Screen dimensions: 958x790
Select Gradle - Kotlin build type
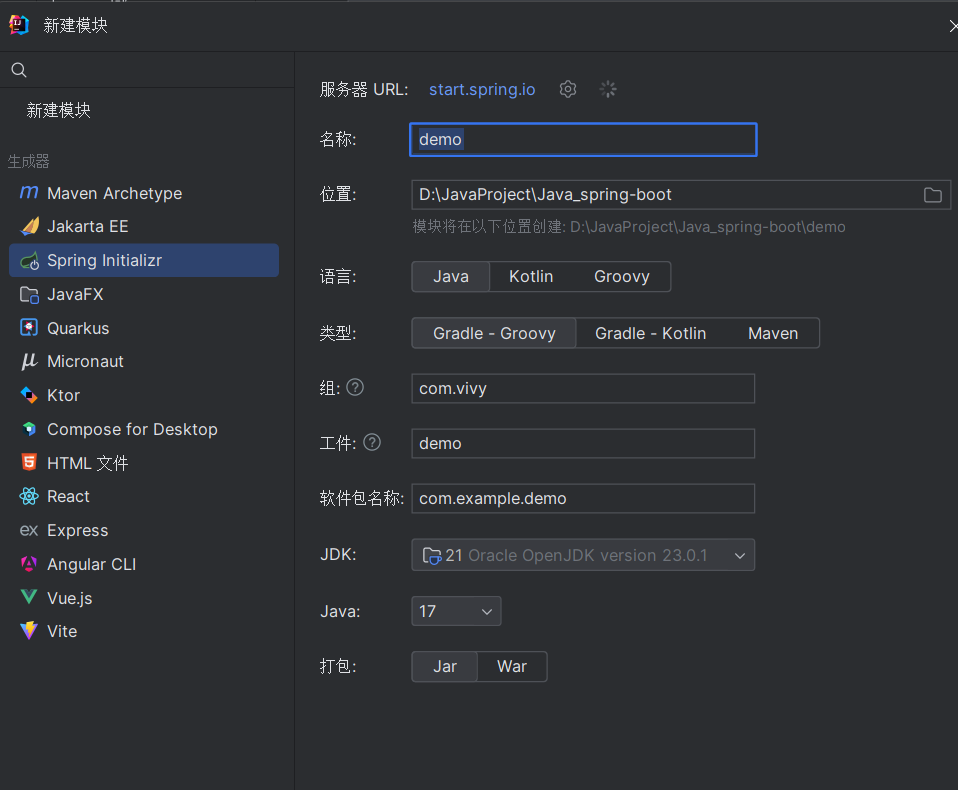pyautogui.click(x=651, y=333)
